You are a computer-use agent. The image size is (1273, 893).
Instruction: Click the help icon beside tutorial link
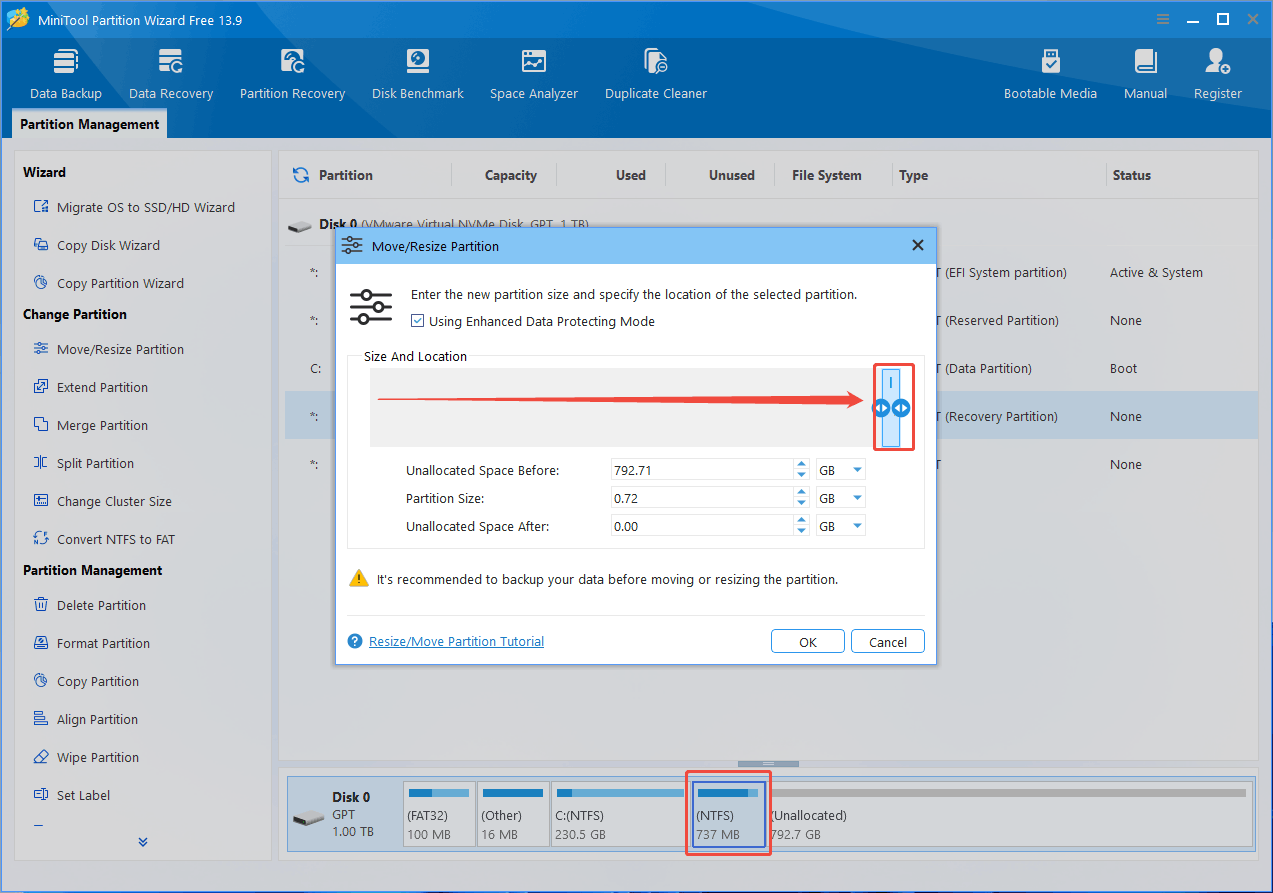[x=355, y=642]
